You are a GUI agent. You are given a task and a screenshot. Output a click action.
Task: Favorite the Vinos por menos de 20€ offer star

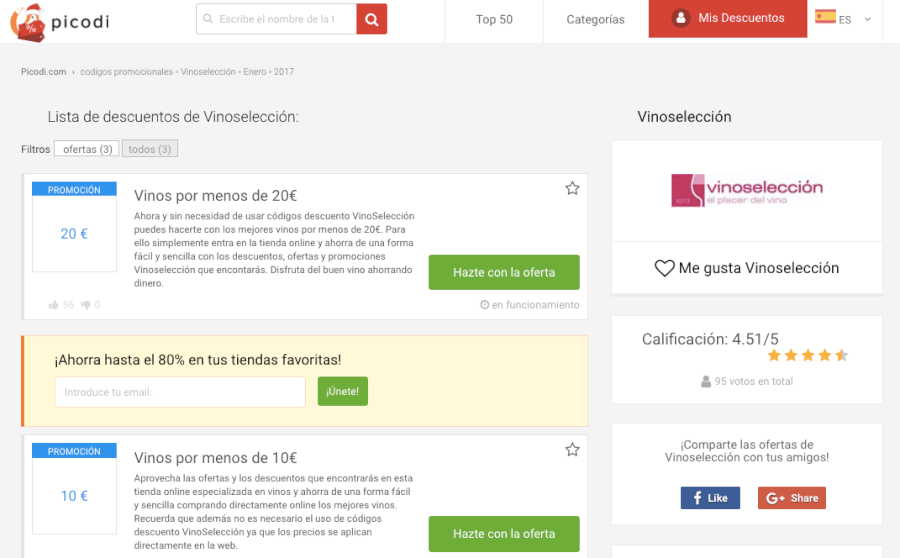(x=572, y=188)
